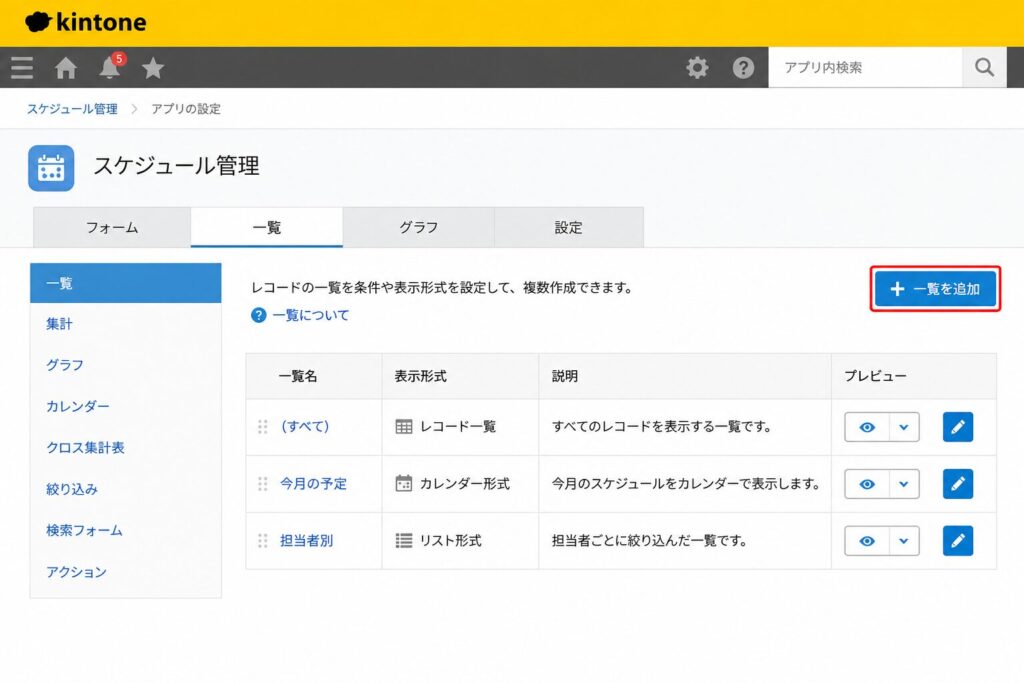
Task: Click the レコード一覧 table icon
Action: (x=404, y=426)
